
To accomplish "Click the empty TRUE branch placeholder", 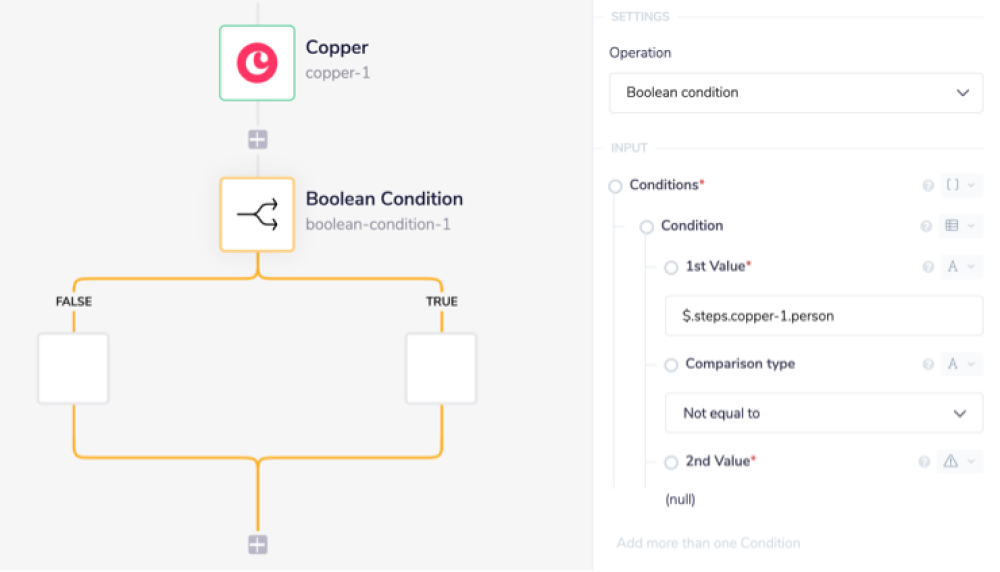I will 441,368.
